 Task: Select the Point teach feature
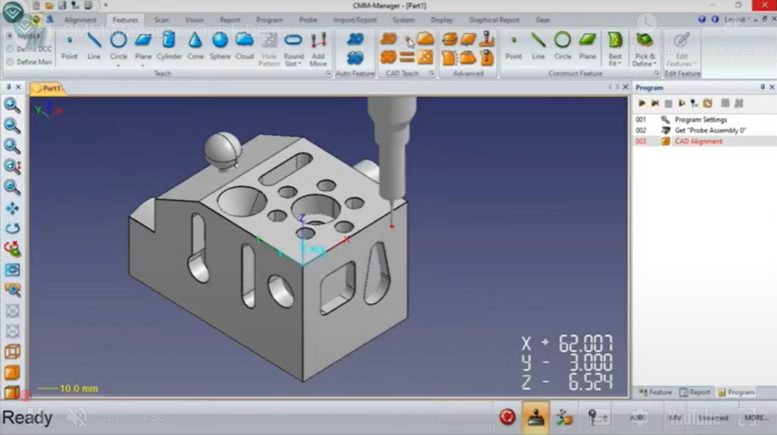[x=69, y=46]
